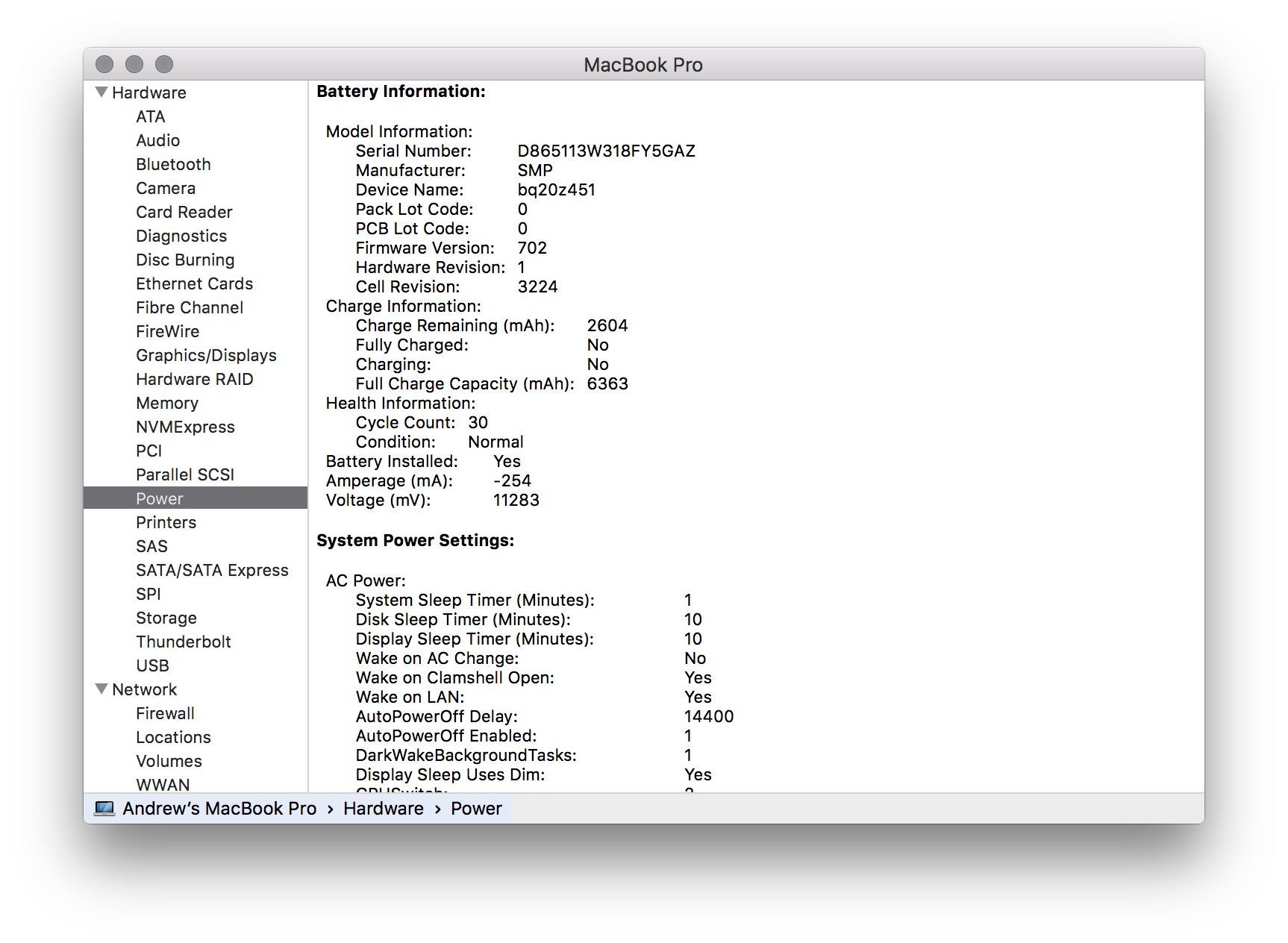Image resolution: width=1288 pixels, height=943 pixels.
Task: Click the Battery Information heading
Action: click(401, 91)
